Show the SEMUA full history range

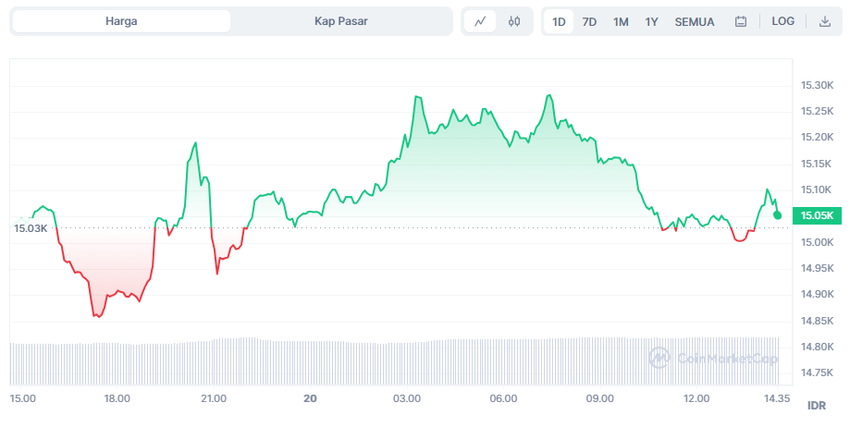tap(694, 21)
